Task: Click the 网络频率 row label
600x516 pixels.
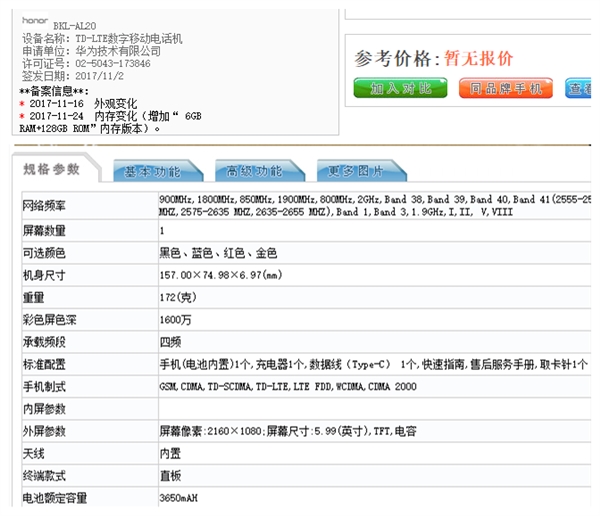Action: 44,205
